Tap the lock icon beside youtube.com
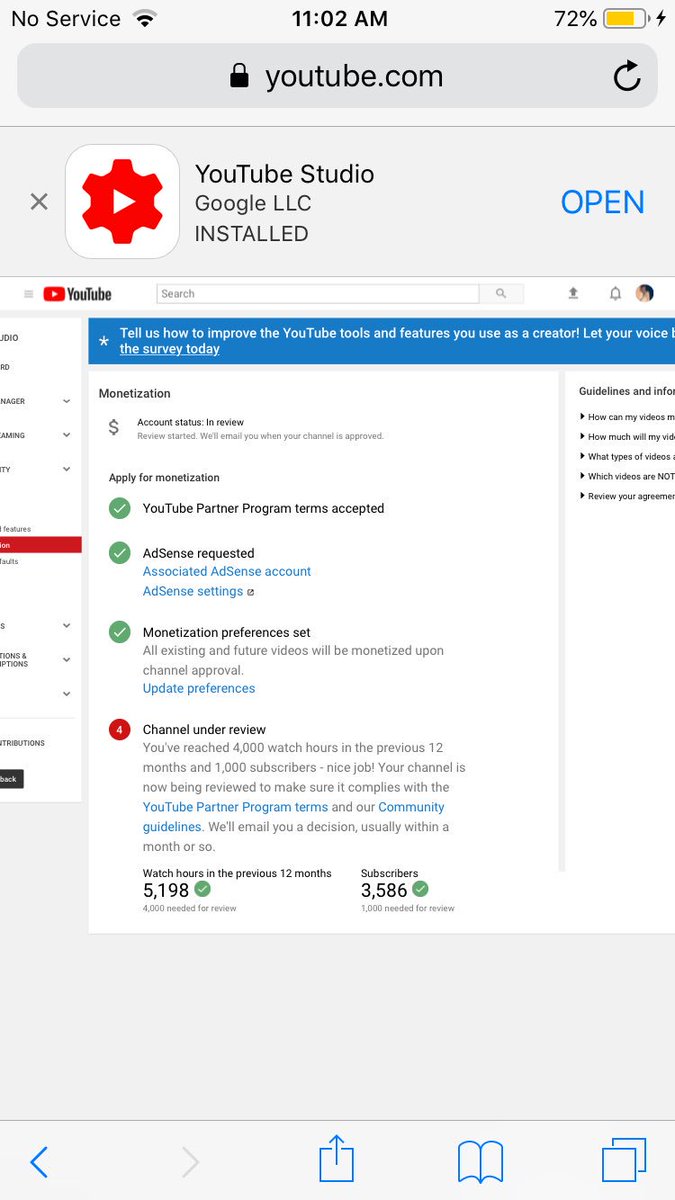Screen dimensions: 675x1200 [239, 76]
